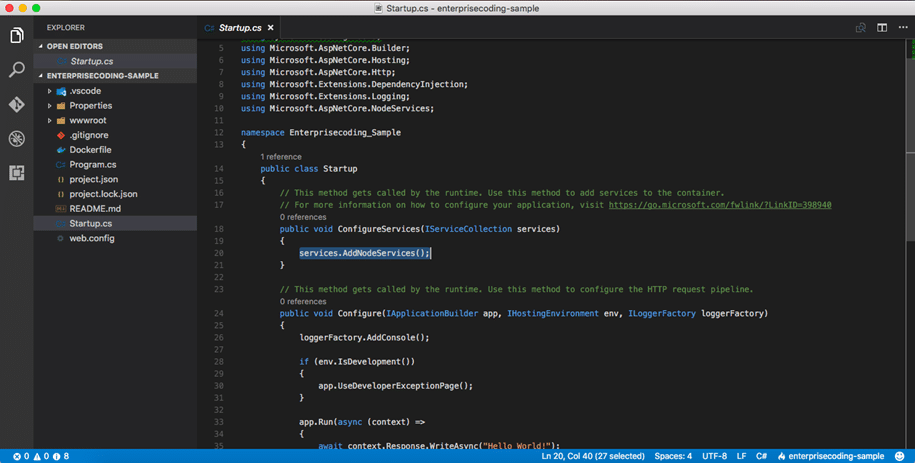Viewport: 915px width, 463px height.
Task: Open .gitignore file in explorer
Action: pyautogui.click(x=89, y=135)
